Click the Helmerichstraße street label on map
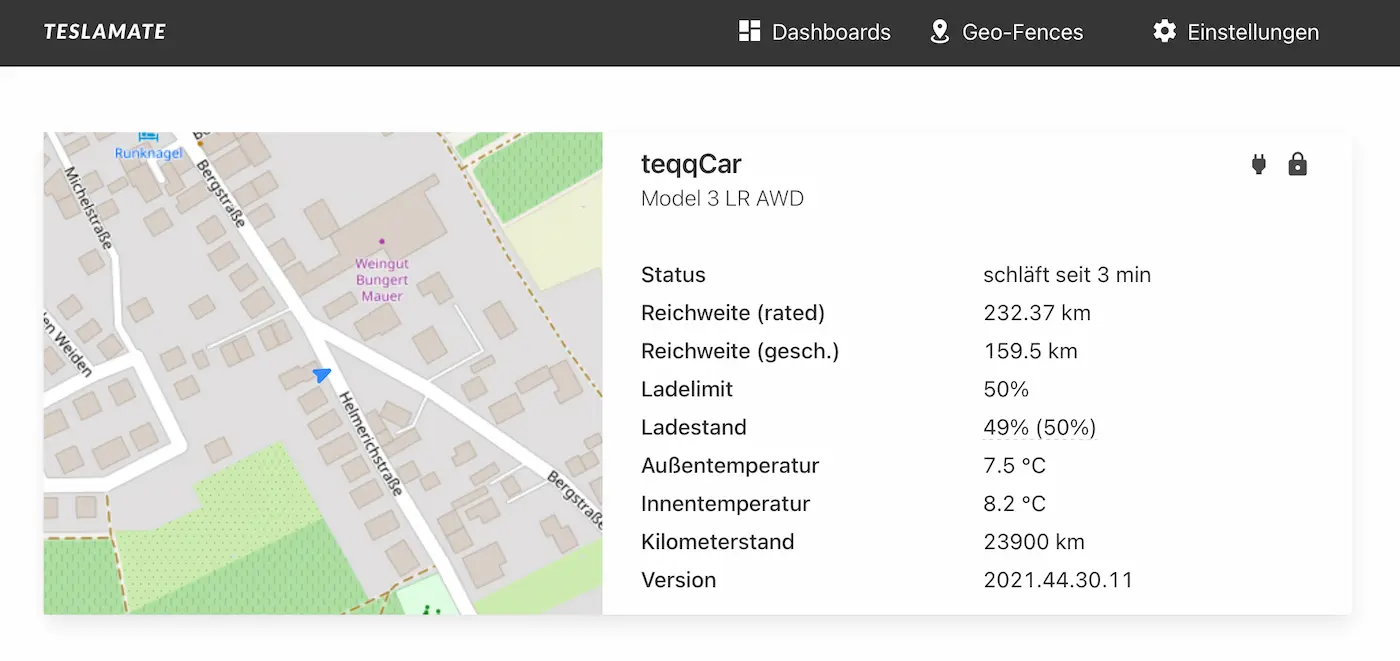The image size is (1400, 661). point(371,443)
